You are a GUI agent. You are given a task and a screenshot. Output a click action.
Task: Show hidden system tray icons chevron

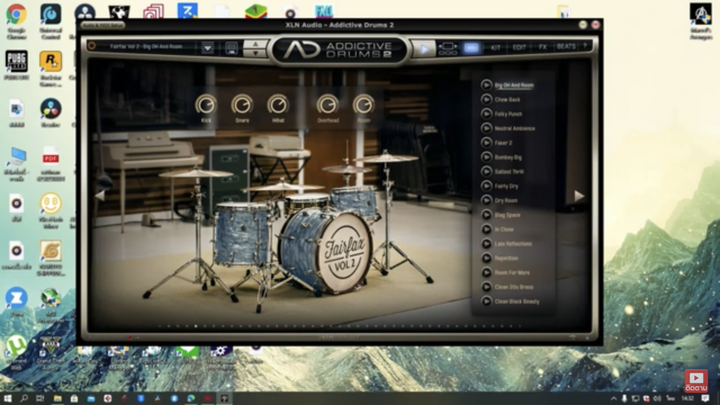click(613, 399)
